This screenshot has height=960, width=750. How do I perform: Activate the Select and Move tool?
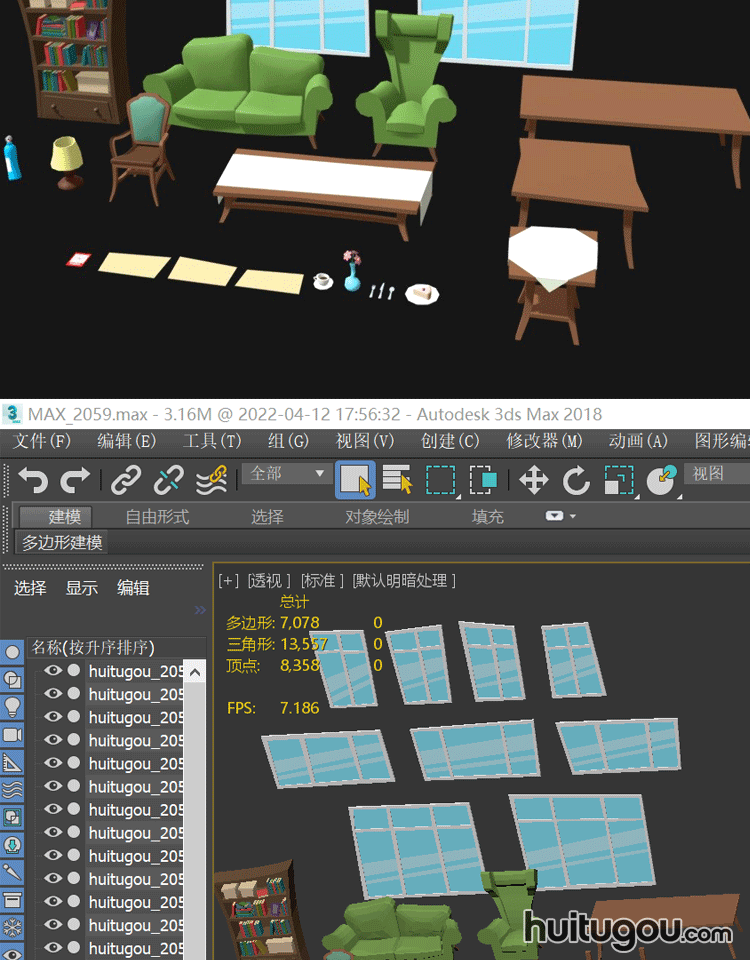533,480
